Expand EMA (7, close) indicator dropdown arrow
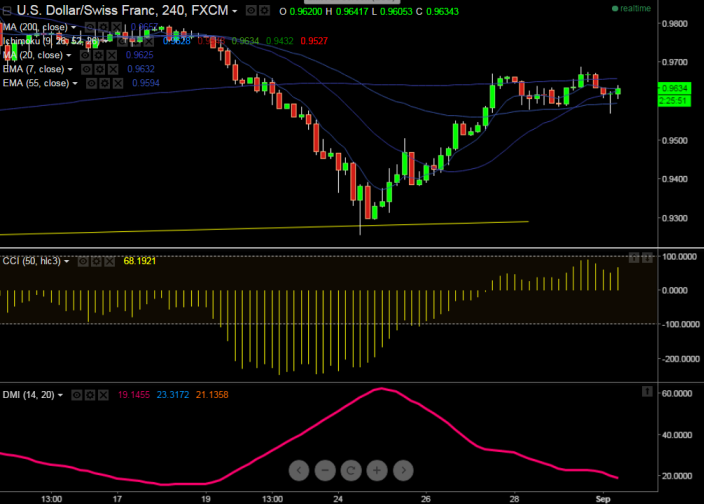This screenshot has height=504, width=704. pos(70,70)
